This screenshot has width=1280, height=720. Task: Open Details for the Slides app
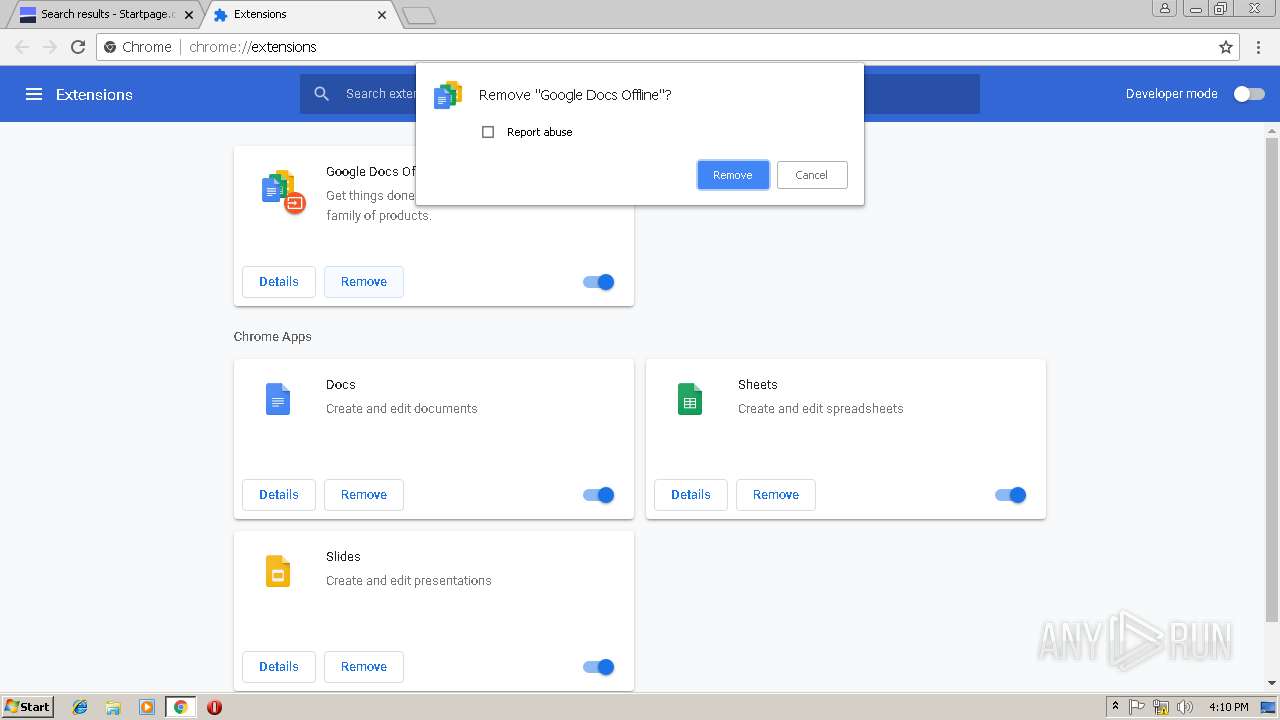tap(279, 667)
